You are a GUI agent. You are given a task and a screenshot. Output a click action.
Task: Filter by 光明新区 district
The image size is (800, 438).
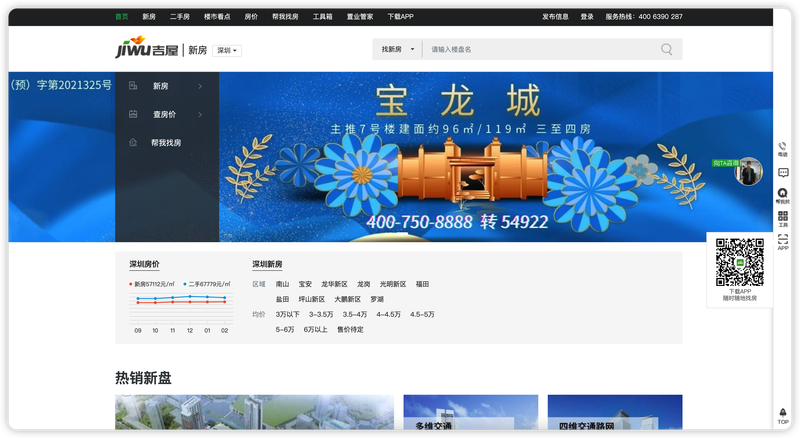[393, 284]
